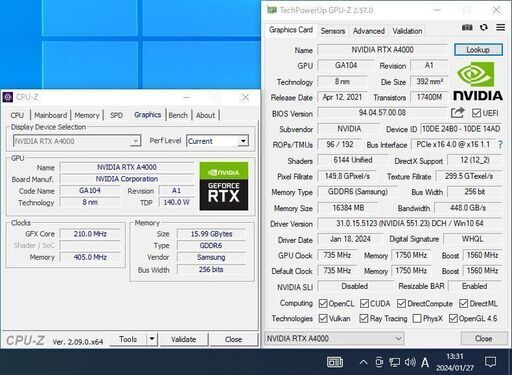Open the Advanced tab in GPU-Z

click(x=369, y=31)
